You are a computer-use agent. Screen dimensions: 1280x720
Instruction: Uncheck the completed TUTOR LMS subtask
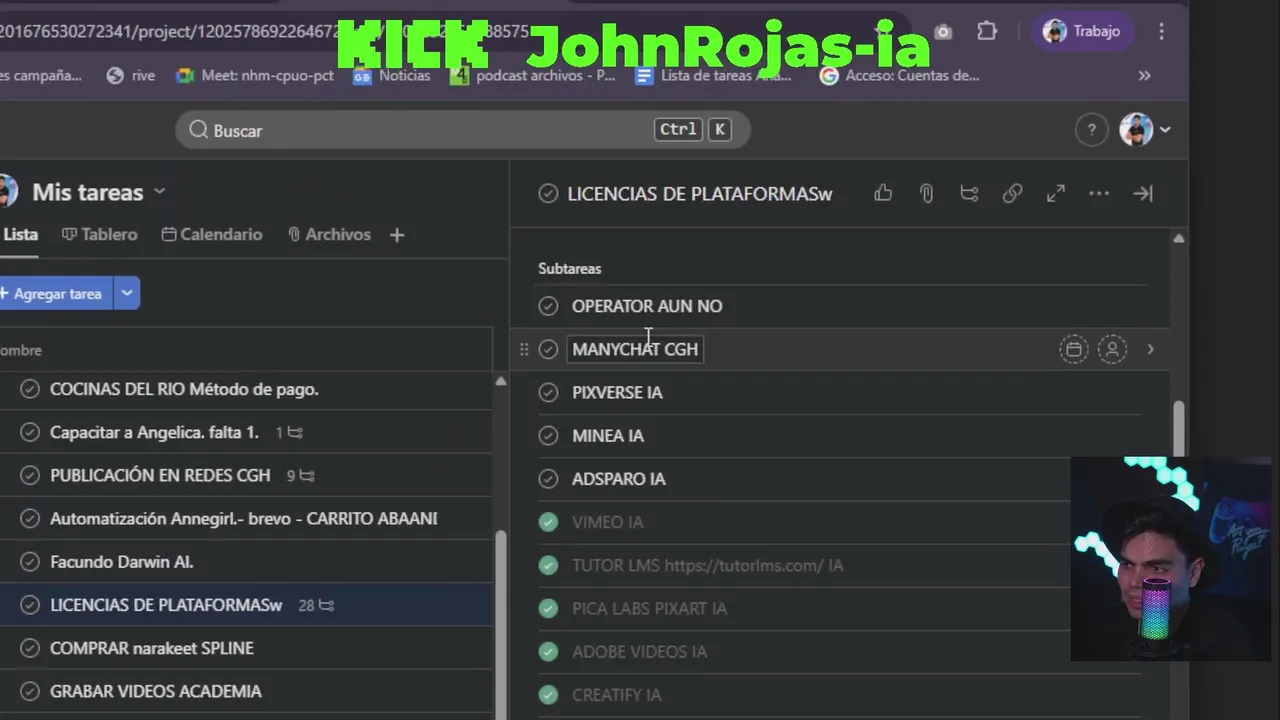point(548,565)
